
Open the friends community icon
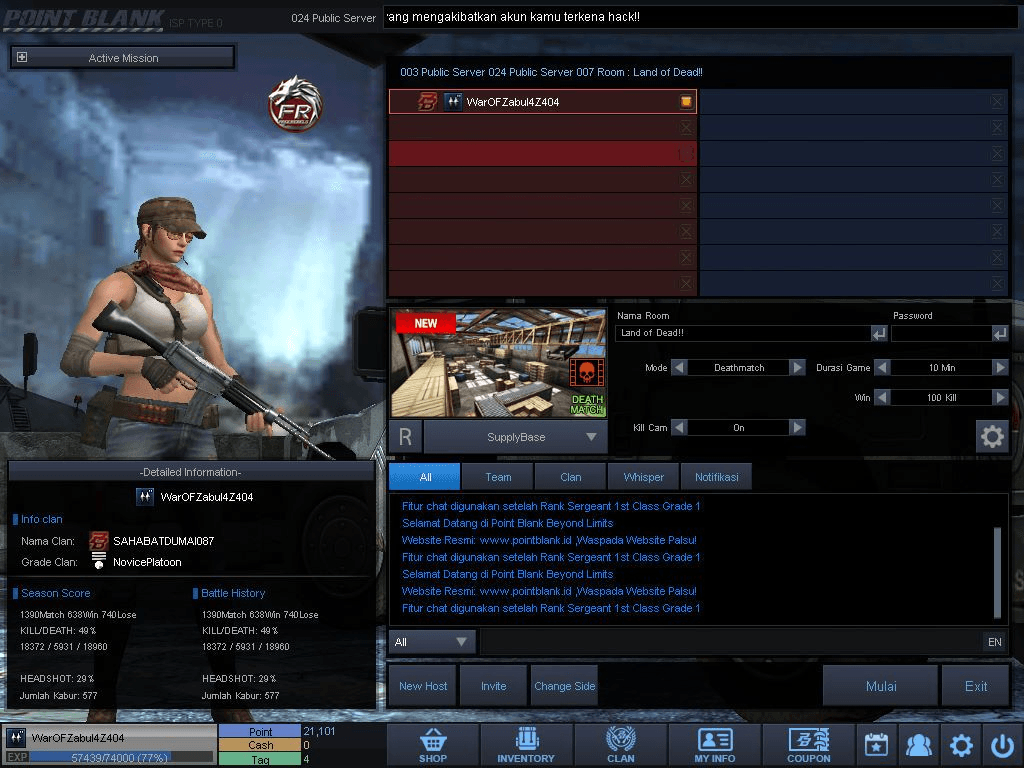[918, 745]
